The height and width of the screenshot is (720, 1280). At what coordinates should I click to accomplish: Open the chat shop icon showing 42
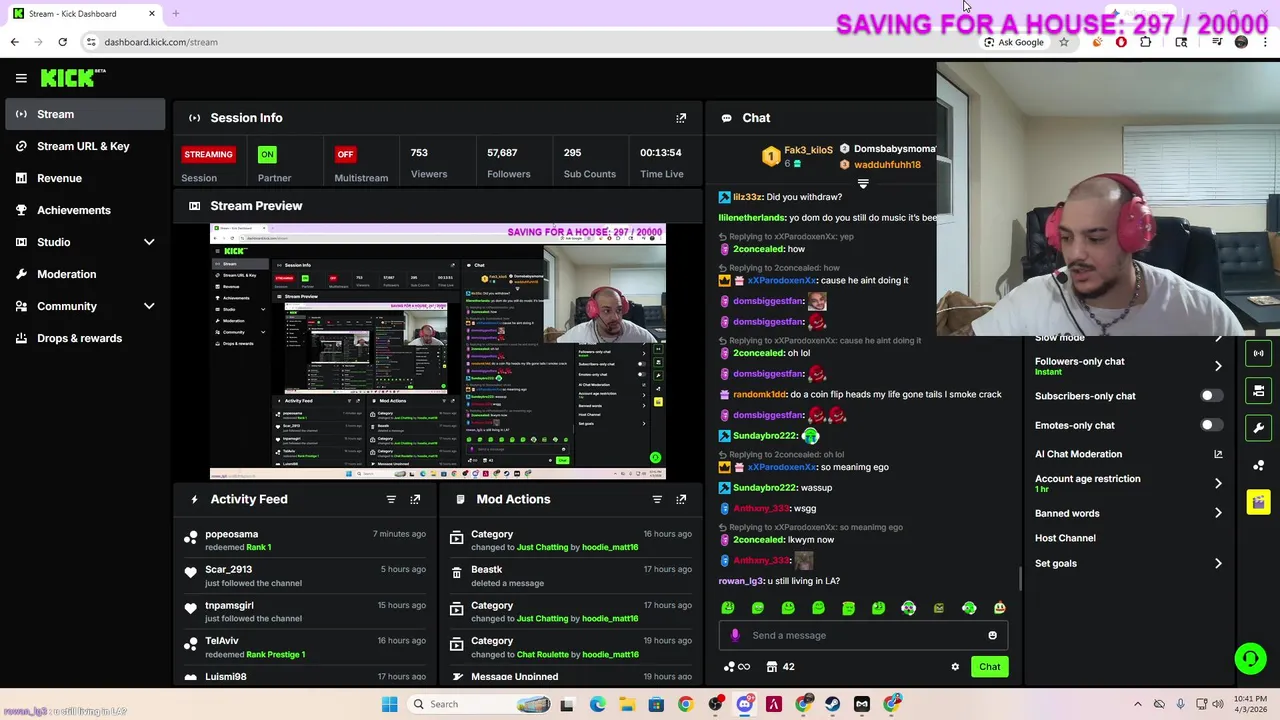point(780,667)
